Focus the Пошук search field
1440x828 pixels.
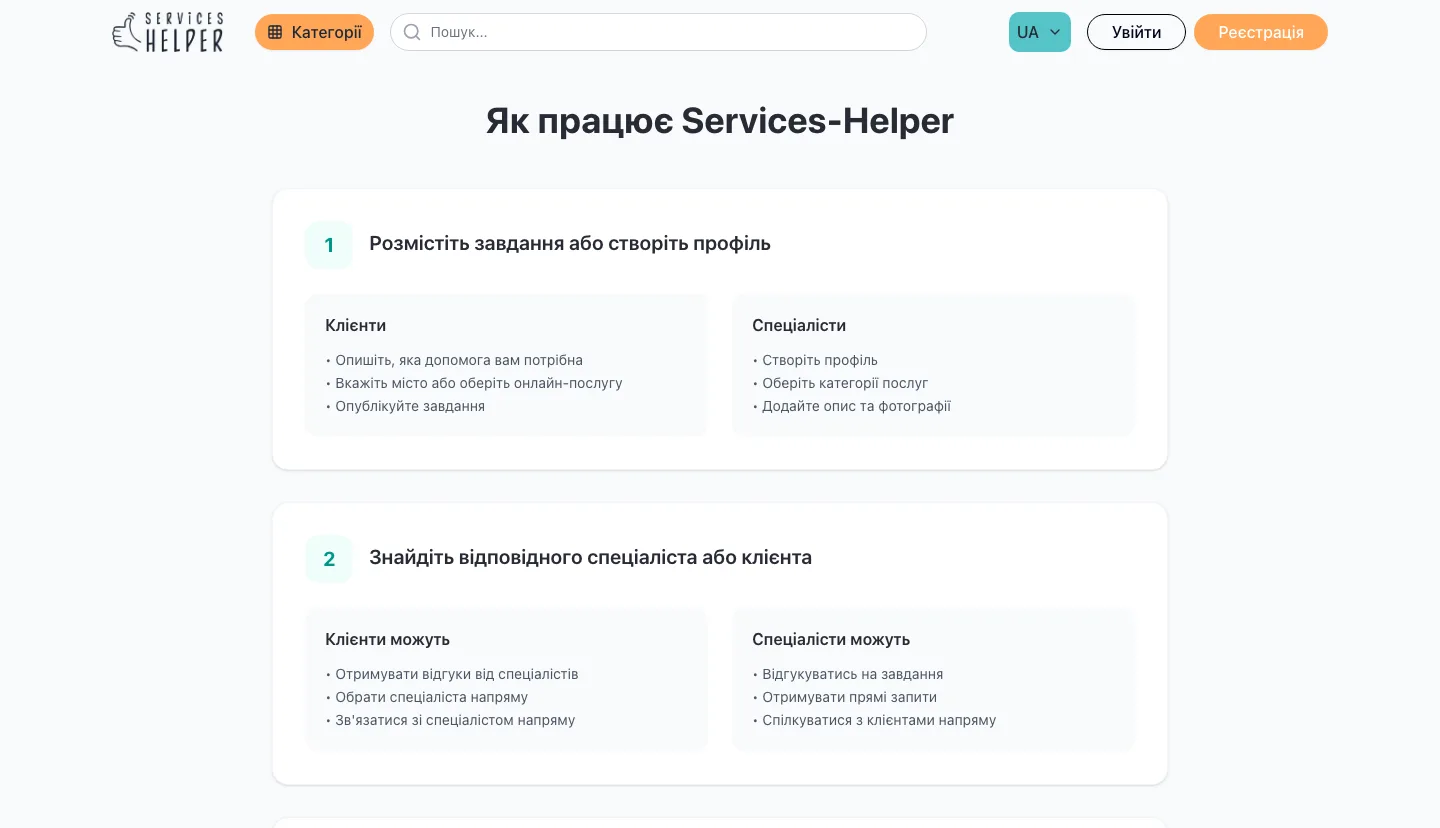pyautogui.click(x=658, y=32)
